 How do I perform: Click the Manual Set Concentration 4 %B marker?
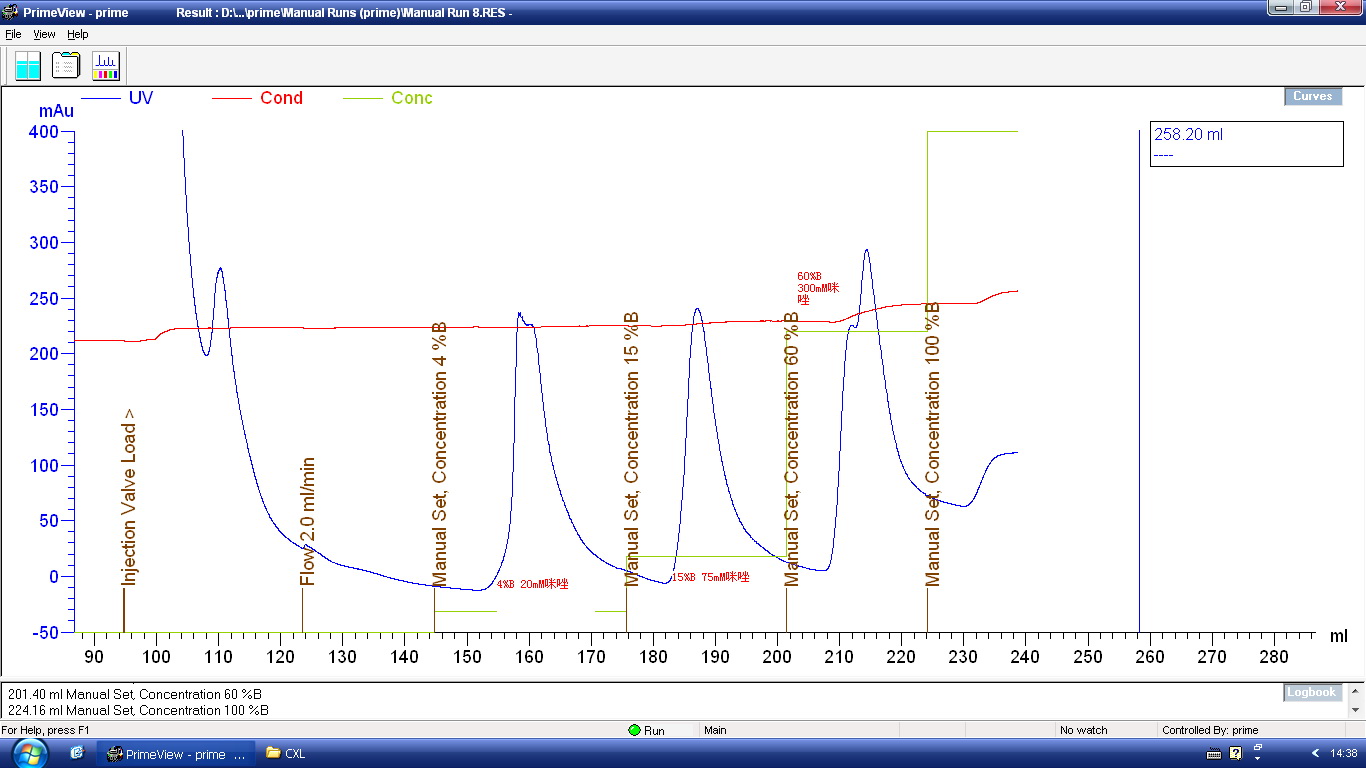click(439, 455)
